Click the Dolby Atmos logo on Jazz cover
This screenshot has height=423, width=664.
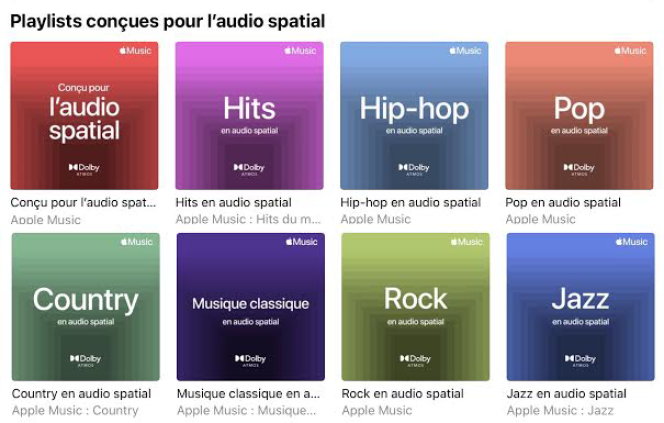pyautogui.click(x=580, y=360)
